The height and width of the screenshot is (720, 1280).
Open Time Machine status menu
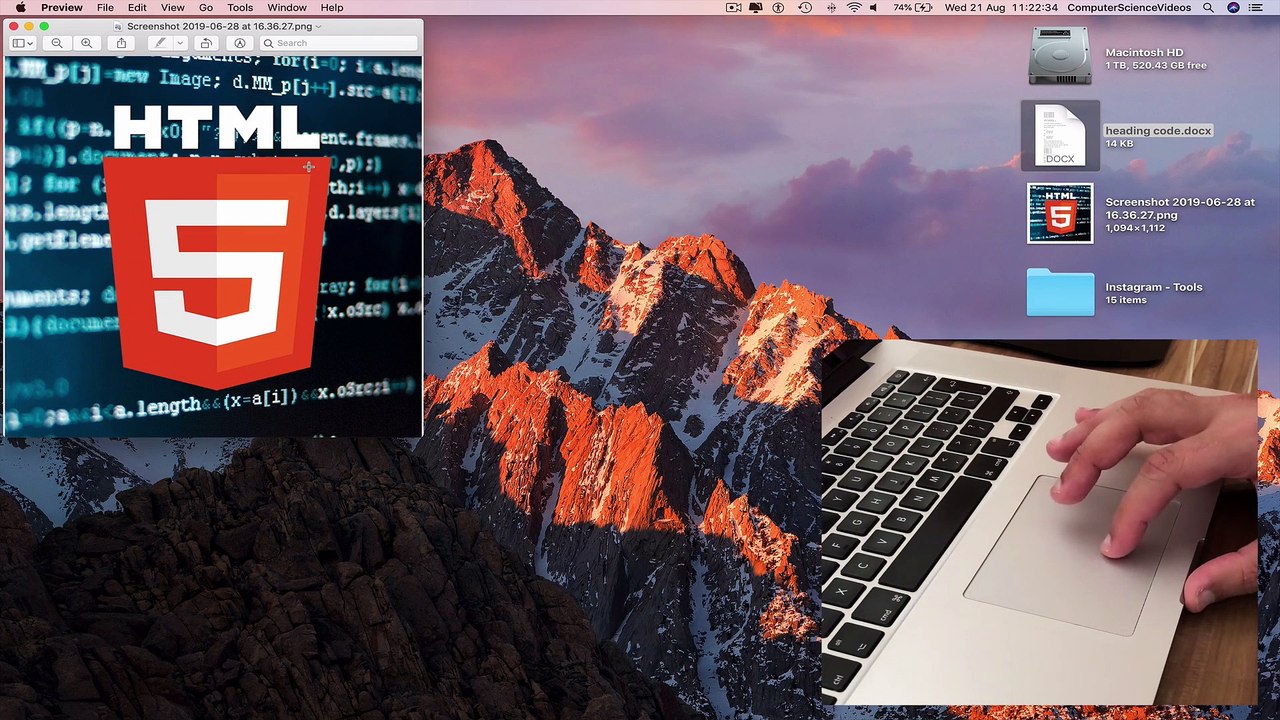[x=805, y=8]
